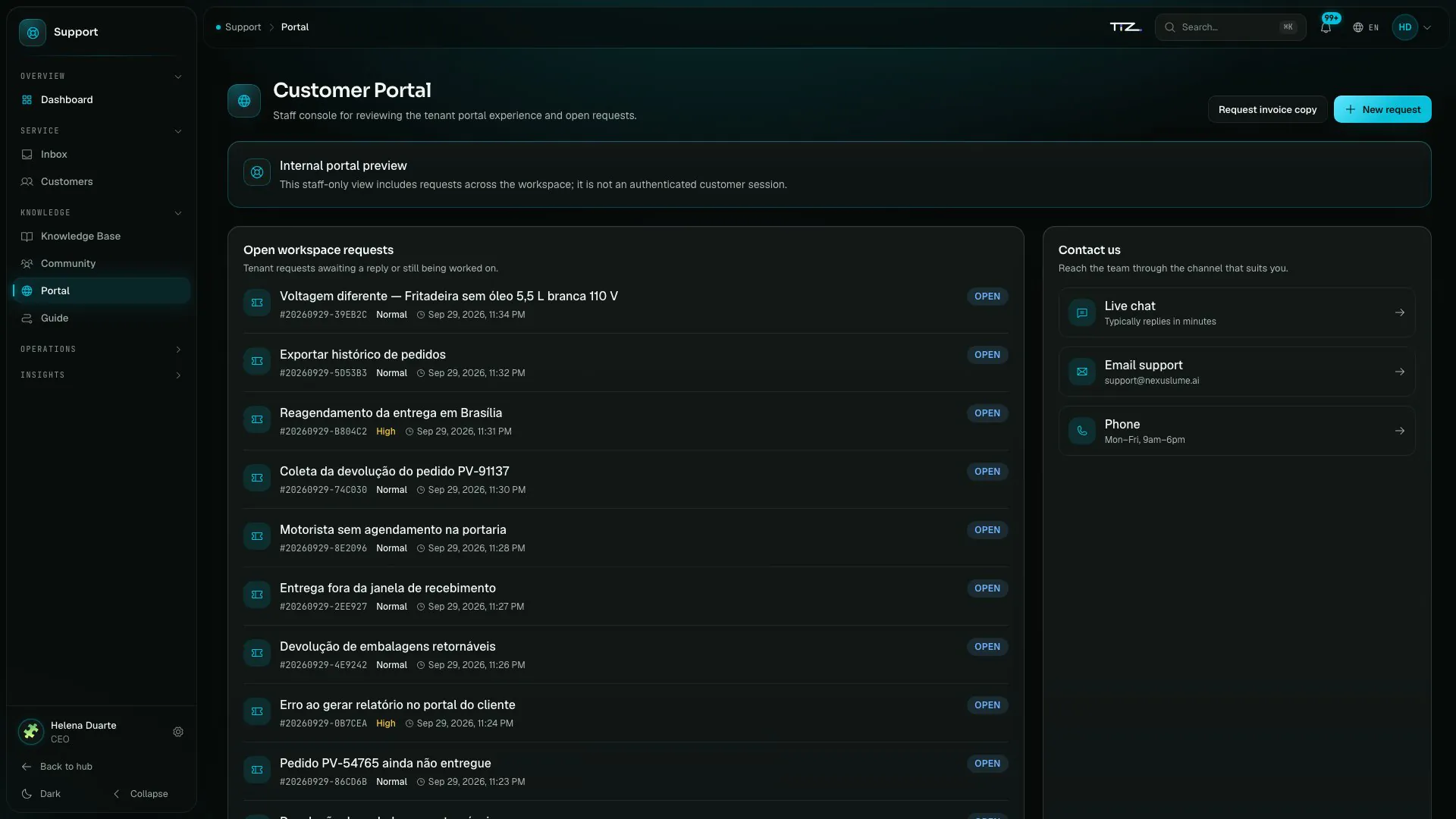1456x819 pixels.
Task: Click ticket icon for Erro ao gerar relatório
Action: pyautogui.click(x=257, y=711)
